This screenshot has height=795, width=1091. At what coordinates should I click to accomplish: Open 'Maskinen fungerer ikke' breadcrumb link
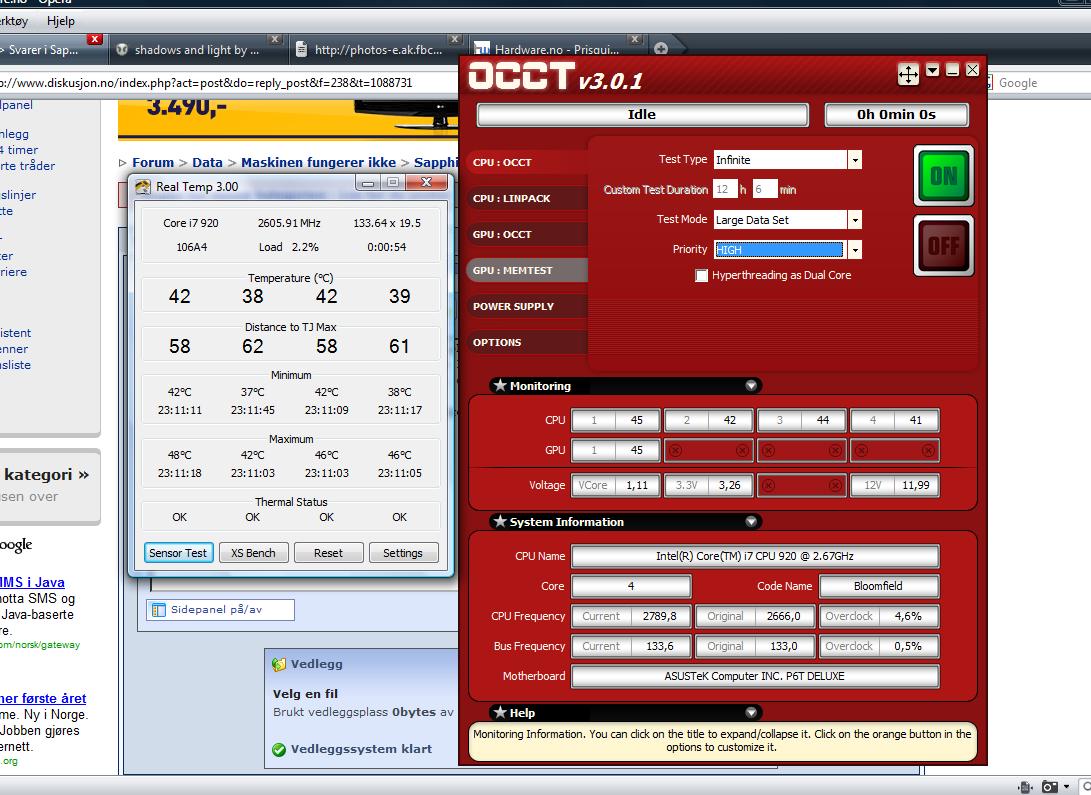[x=318, y=162]
